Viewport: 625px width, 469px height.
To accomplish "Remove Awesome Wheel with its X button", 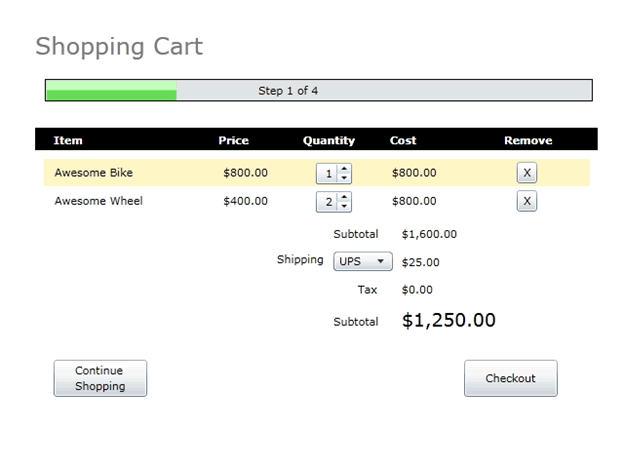I will coord(527,201).
